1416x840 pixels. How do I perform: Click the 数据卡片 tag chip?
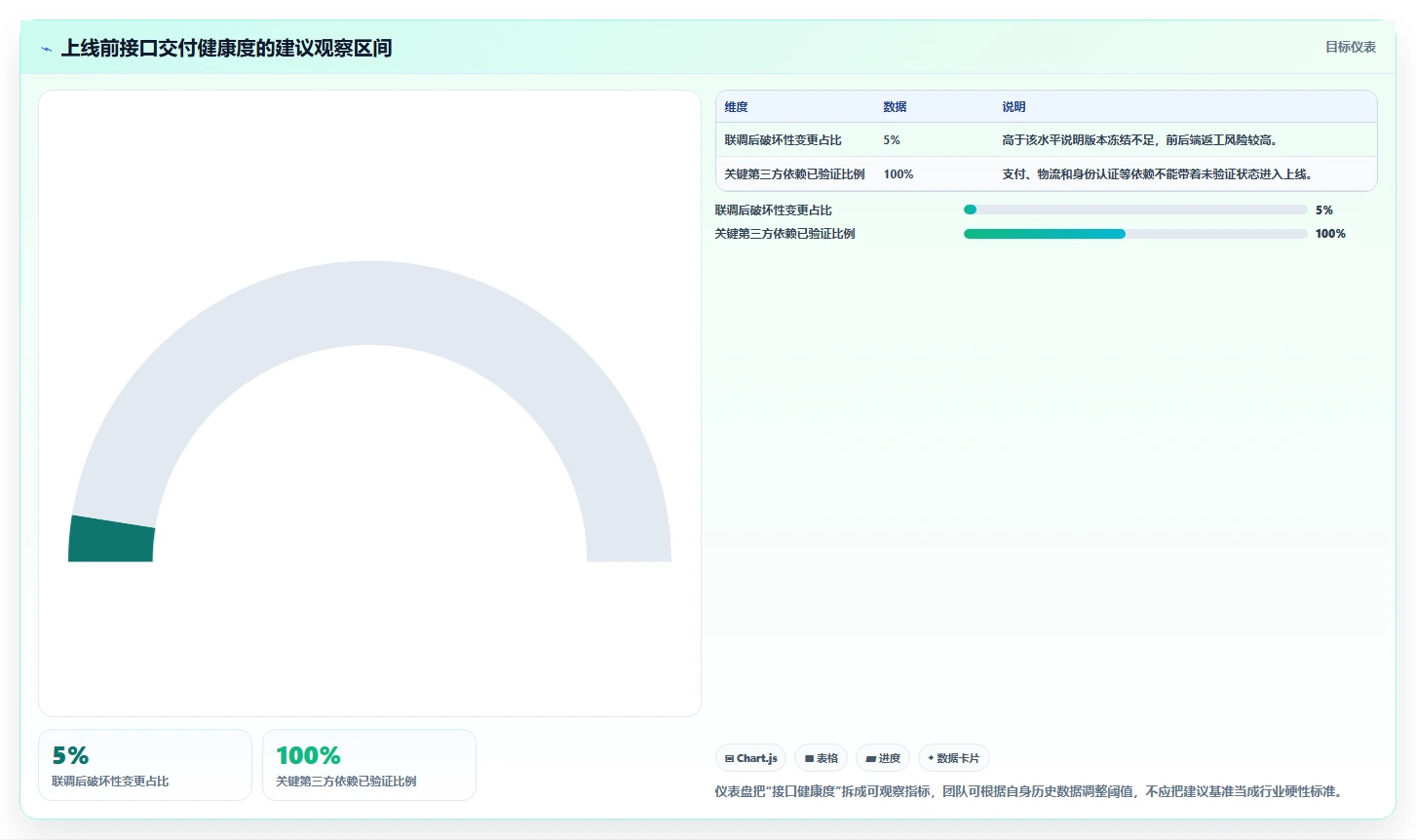click(x=954, y=758)
